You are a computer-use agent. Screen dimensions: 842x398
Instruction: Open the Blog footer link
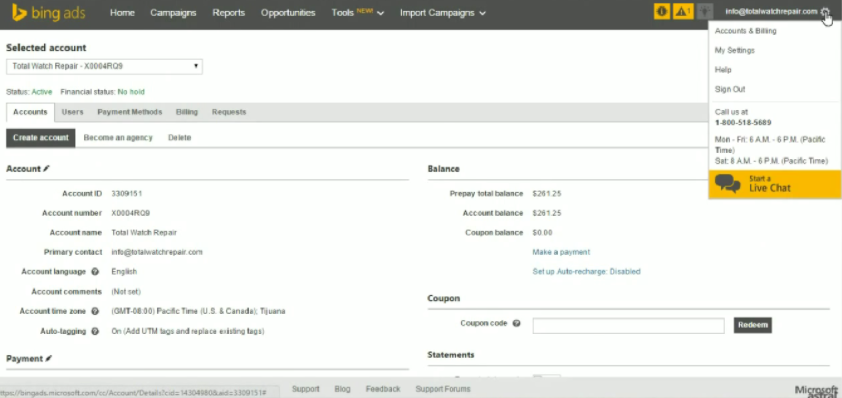pyautogui.click(x=342, y=389)
